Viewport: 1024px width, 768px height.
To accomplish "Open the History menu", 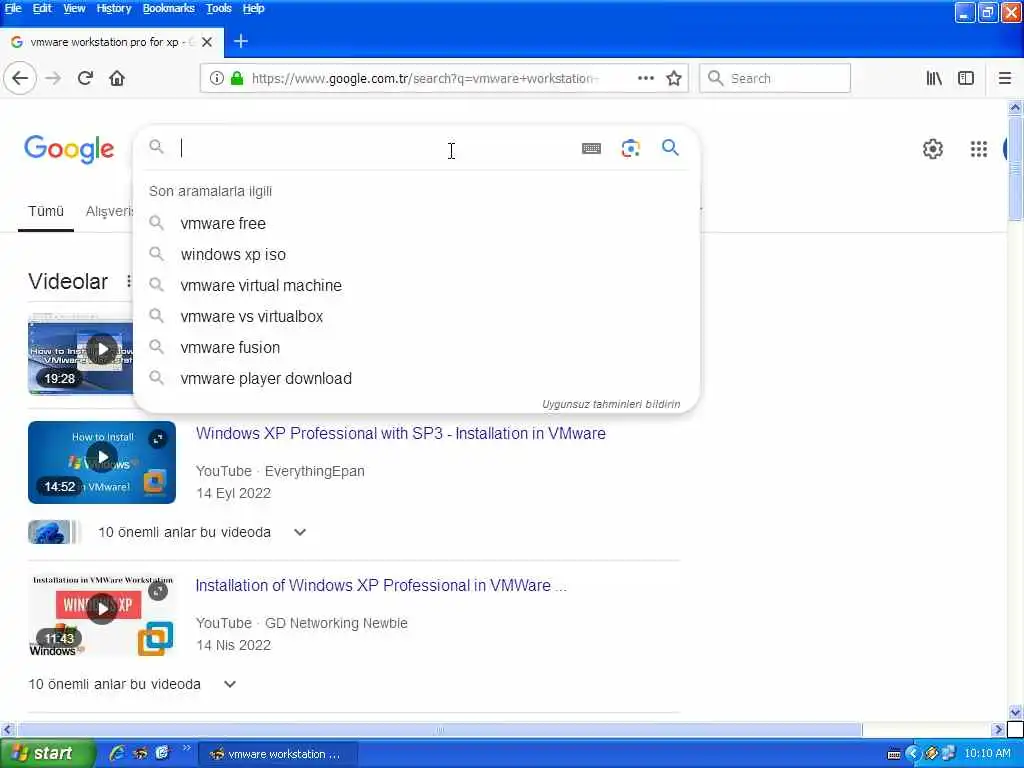I will (114, 8).
